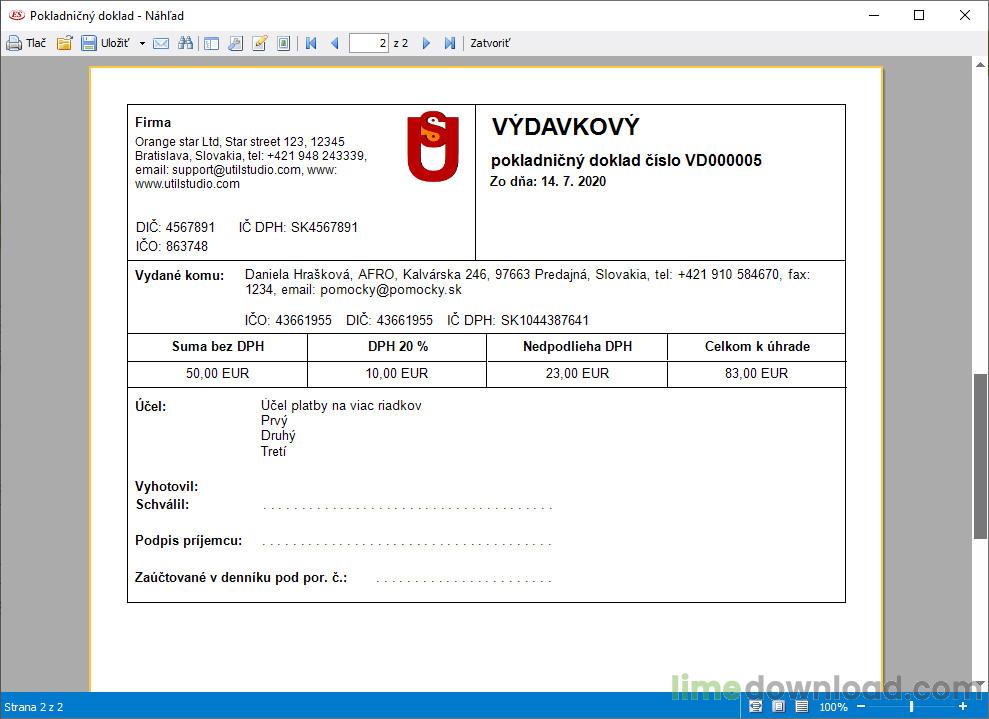Click the zoom in plus button
Viewport: 989px width, 719px height.
click(963, 706)
